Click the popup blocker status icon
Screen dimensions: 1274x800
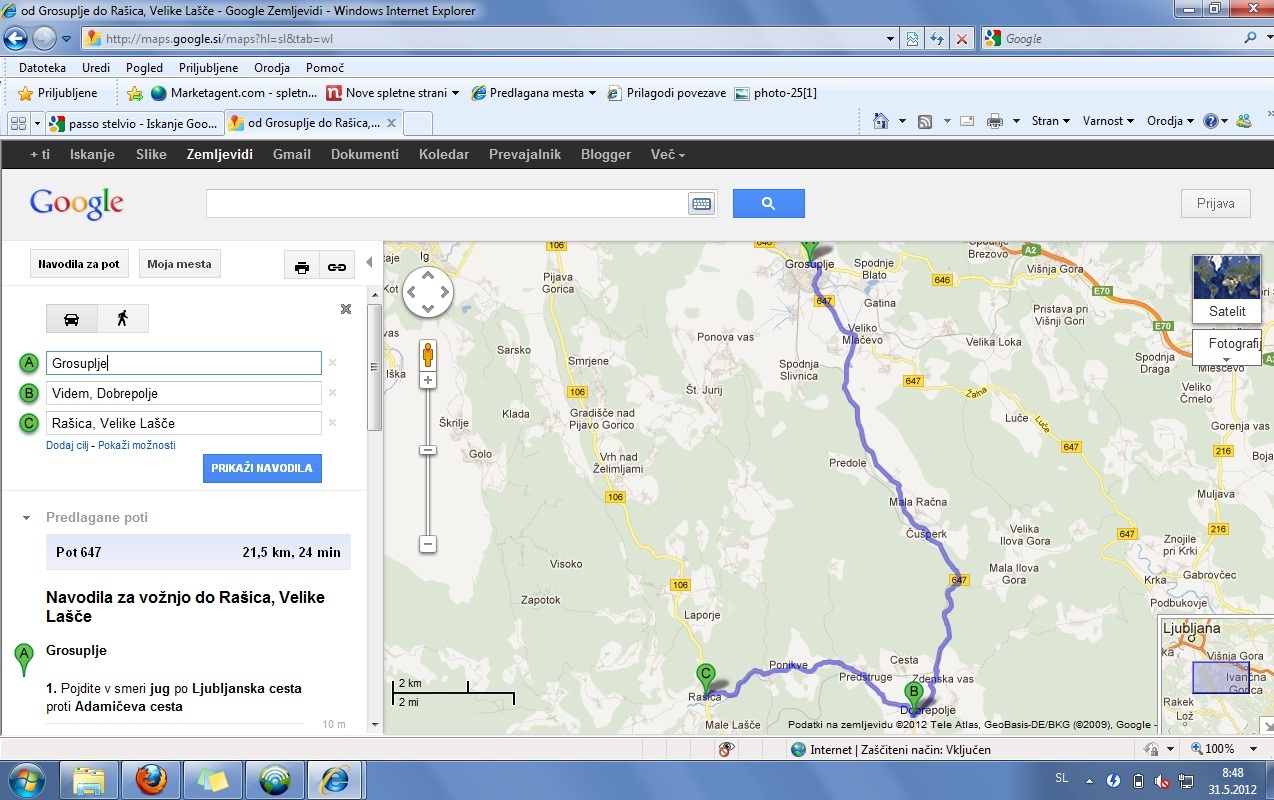(727, 749)
